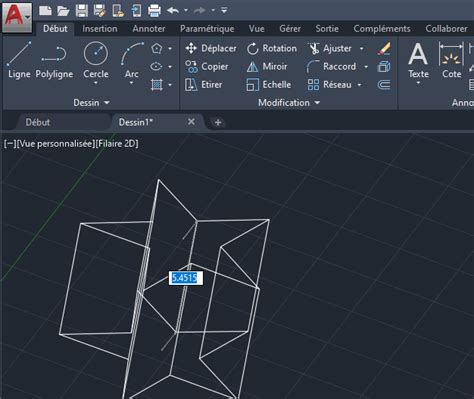Open the Ajuster dropdown arrow
Image resolution: width=474 pixels, height=399 pixels.
[361, 49]
